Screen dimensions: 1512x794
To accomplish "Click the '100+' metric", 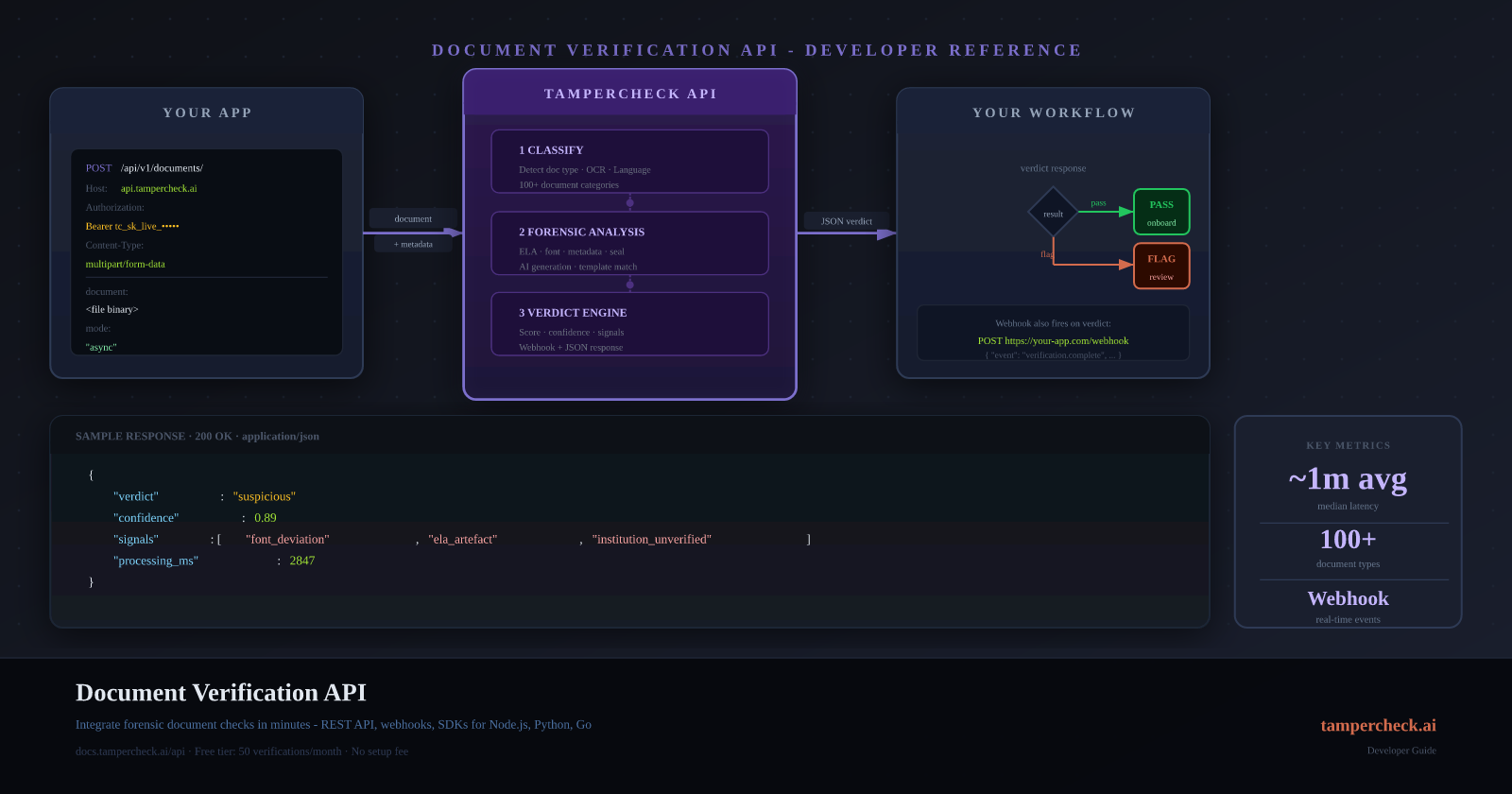I will 1348,539.
